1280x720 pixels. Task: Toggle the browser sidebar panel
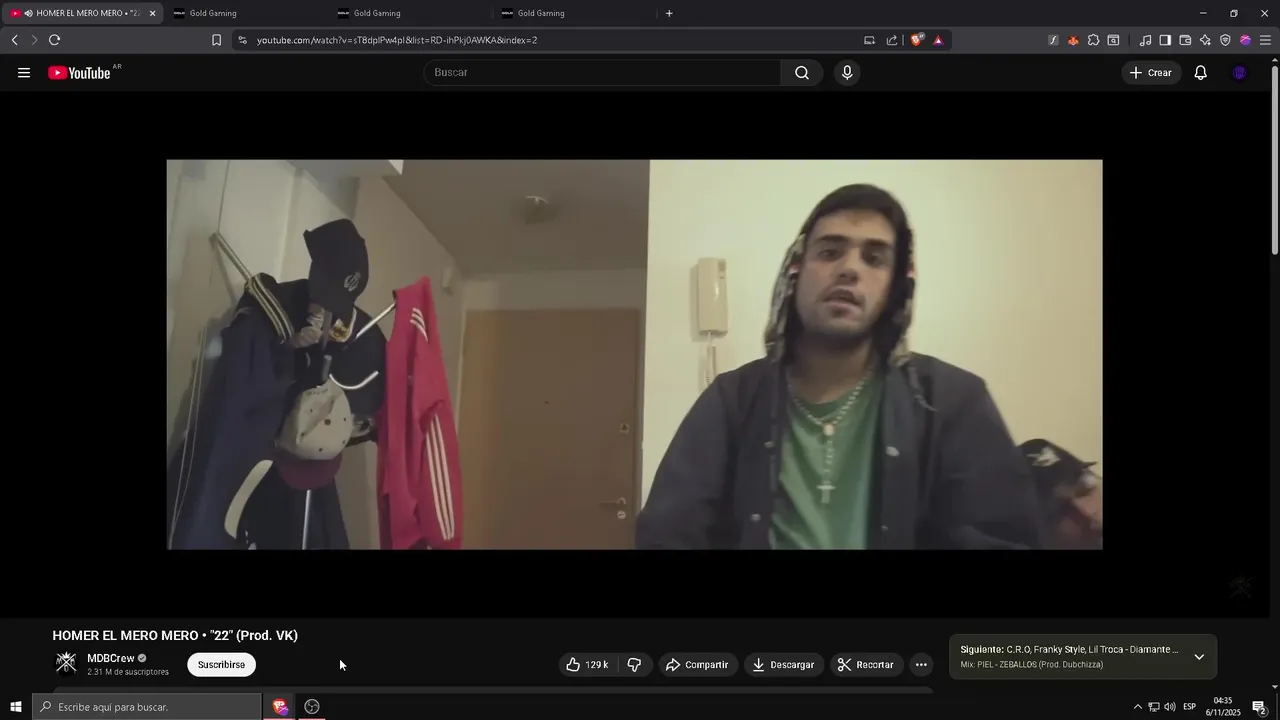[1165, 40]
